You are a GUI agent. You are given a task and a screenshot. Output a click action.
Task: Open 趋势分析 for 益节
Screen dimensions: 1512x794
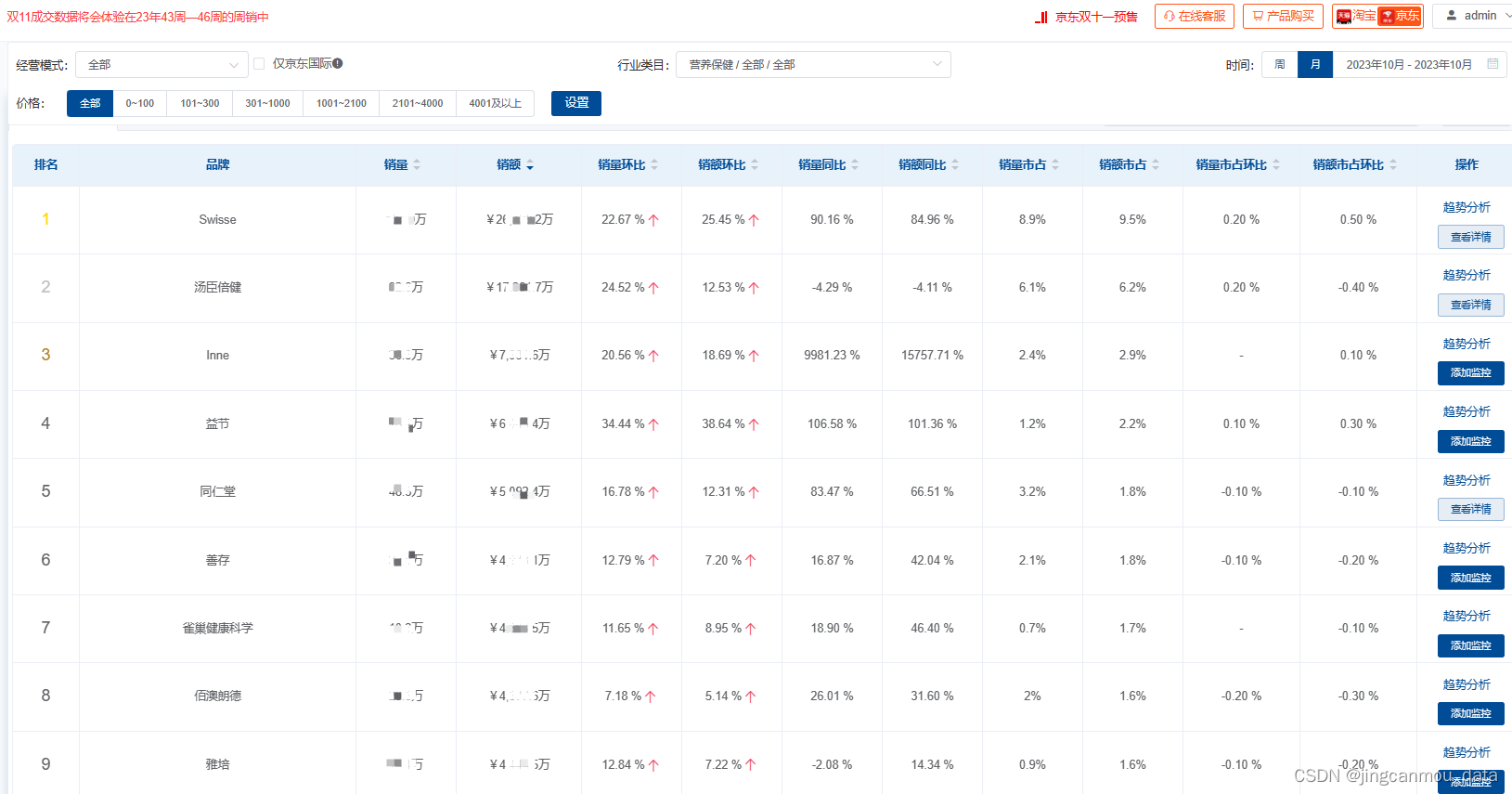point(1467,411)
